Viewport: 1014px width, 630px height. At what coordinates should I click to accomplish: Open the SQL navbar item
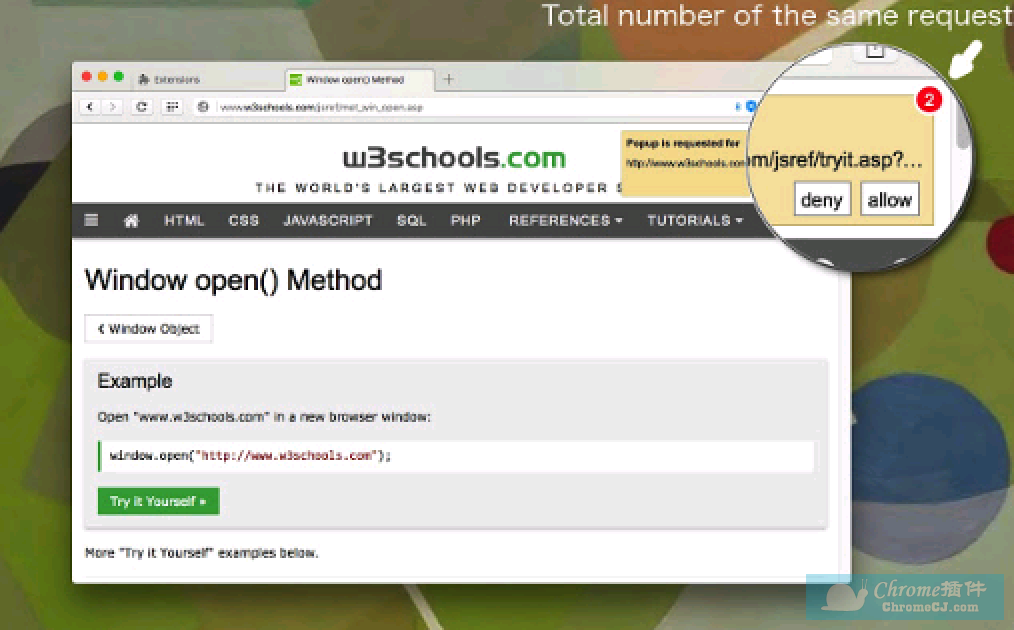[x=411, y=221]
